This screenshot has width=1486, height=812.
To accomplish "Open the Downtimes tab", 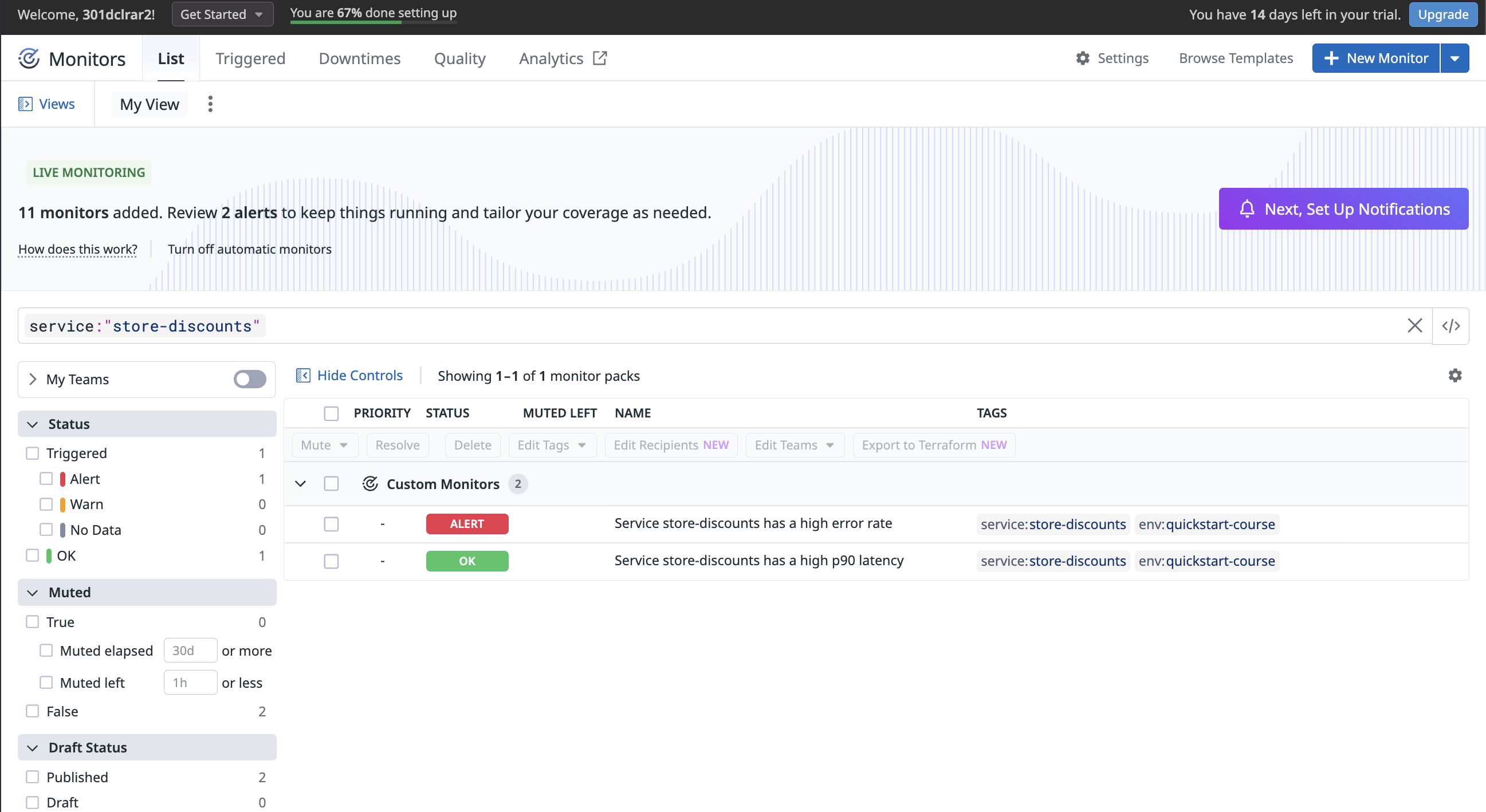I will [x=359, y=58].
